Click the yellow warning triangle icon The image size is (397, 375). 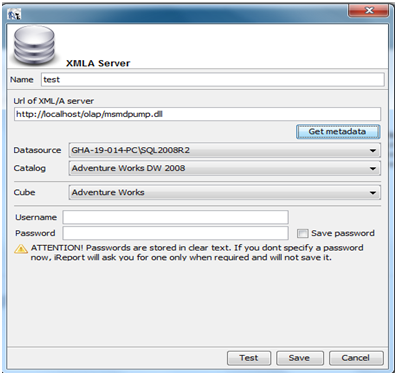[21, 249]
